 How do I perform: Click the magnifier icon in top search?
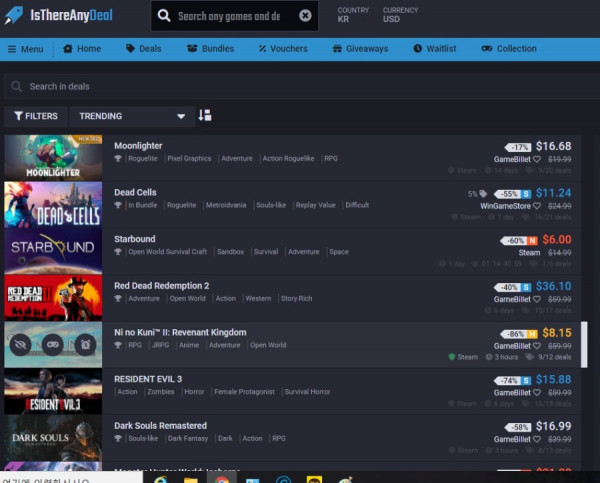pyautogui.click(x=164, y=16)
